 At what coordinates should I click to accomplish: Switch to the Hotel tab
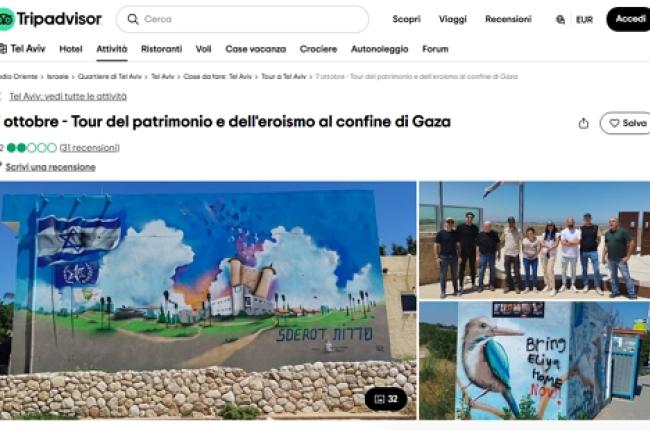pos(71,49)
